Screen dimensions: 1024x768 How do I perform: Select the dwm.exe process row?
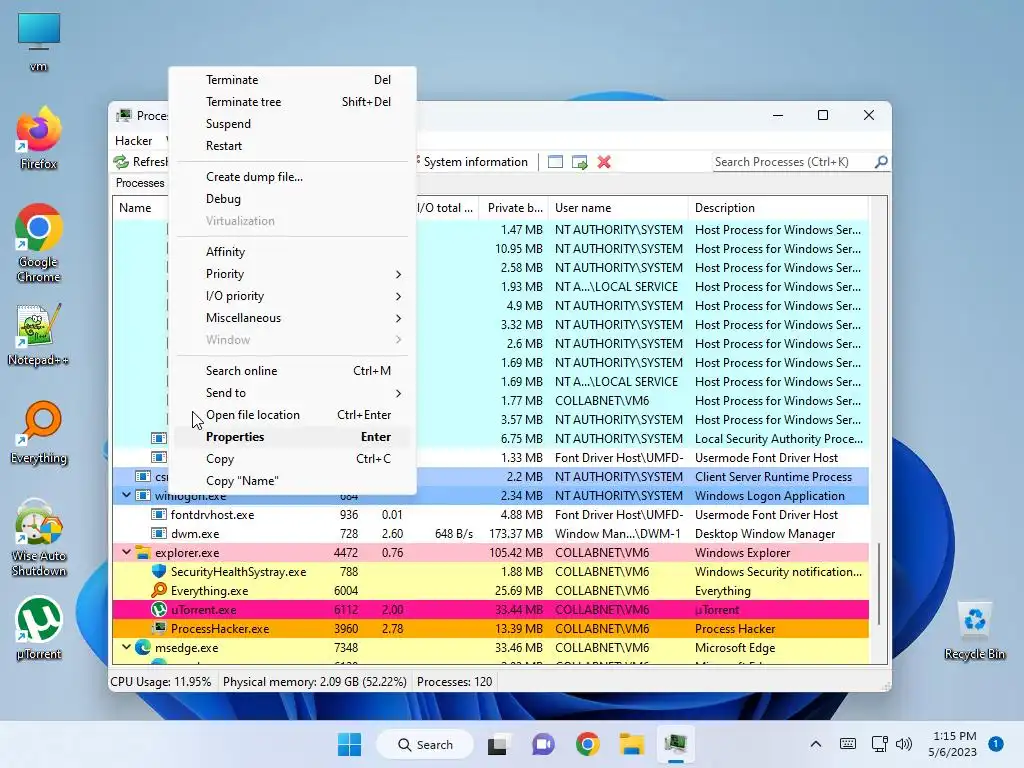click(x=490, y=534)
